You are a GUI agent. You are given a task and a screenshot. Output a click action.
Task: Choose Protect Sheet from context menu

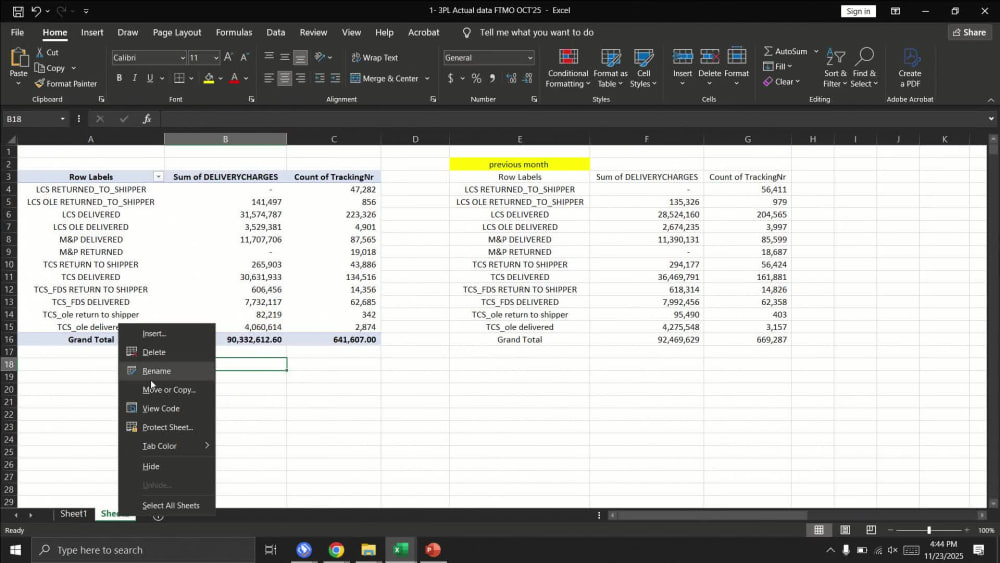[x=167, y=427]
